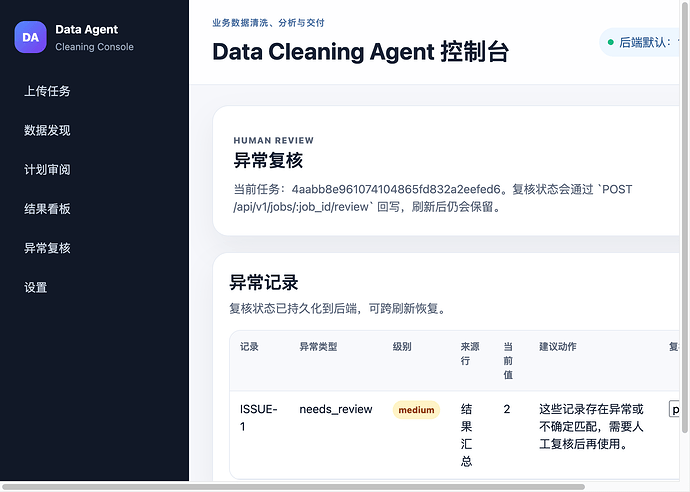The width and height of the screenshot is (690, 492).
Task: Open 计划审阅 from the sidebar
Action: (x=47, y=169)
